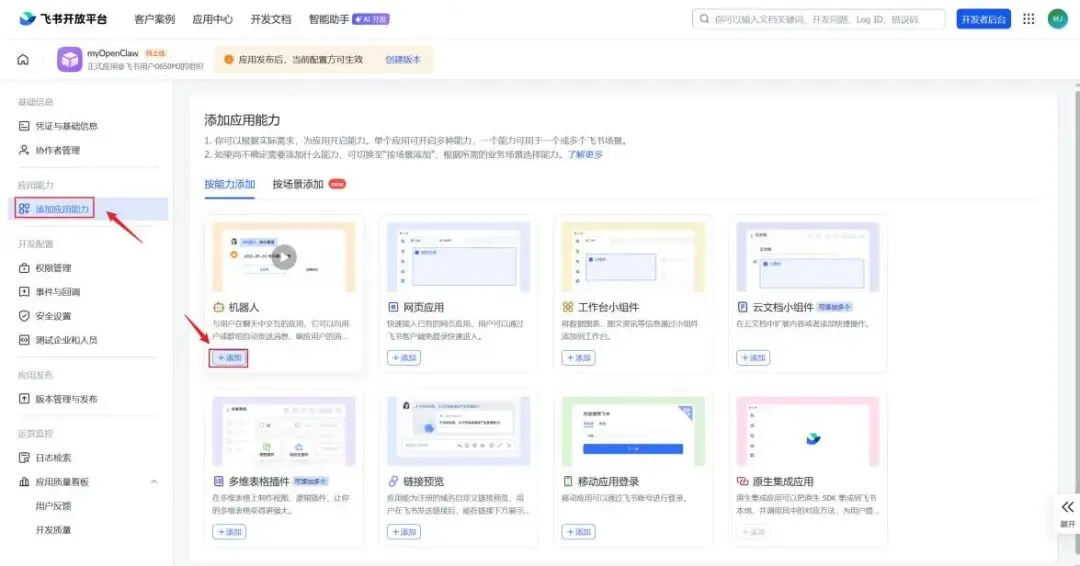The width and height of the screenshot is (1080, 566).
Task: Open the 移动应用登录 preview thumbnail
Action: coord(633,431)
